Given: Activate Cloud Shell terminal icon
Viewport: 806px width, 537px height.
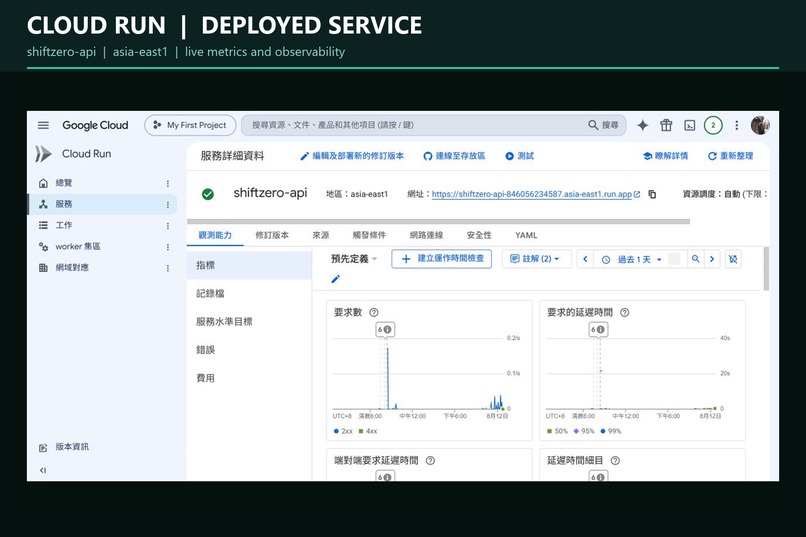Looking at the screenshot, I should (690, 125).
